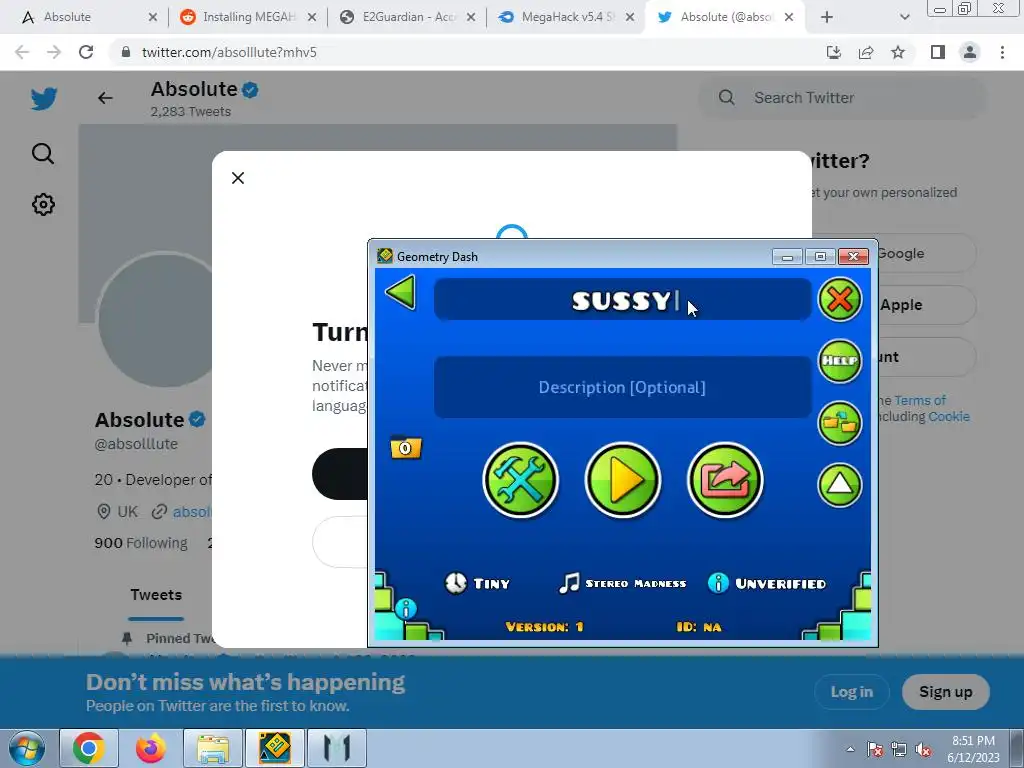Click the Version: 1 text

(x=544, y=627)
